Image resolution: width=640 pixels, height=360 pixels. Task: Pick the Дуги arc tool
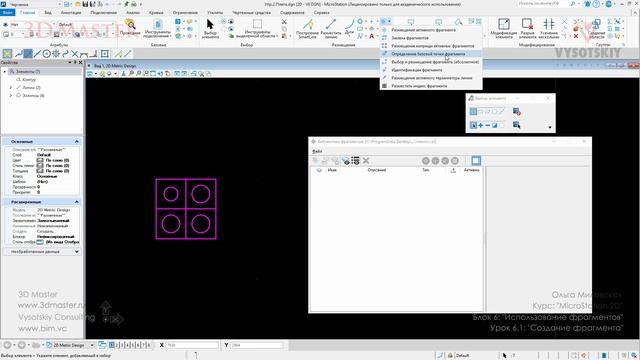349,27
